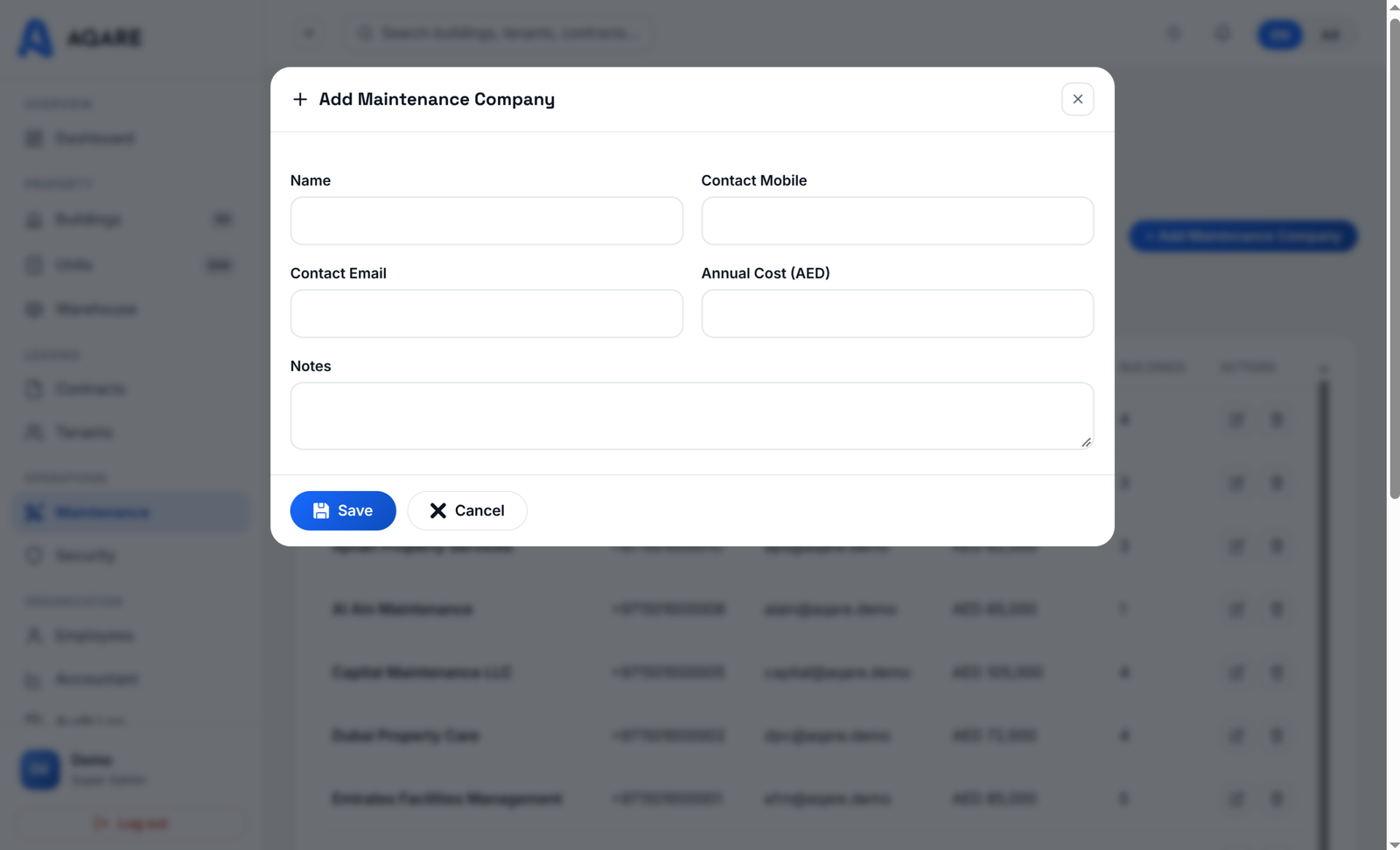The height and width of the screenshot is (850, 1400).
Task: Click the Demo user avatar in sidebar
Action: 40,769
